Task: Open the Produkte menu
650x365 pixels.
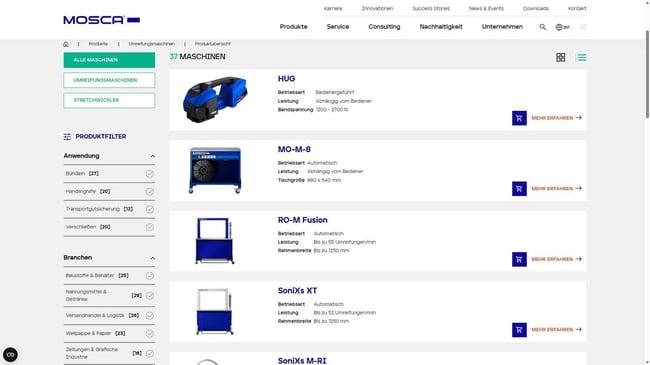Action: point(293,27)
